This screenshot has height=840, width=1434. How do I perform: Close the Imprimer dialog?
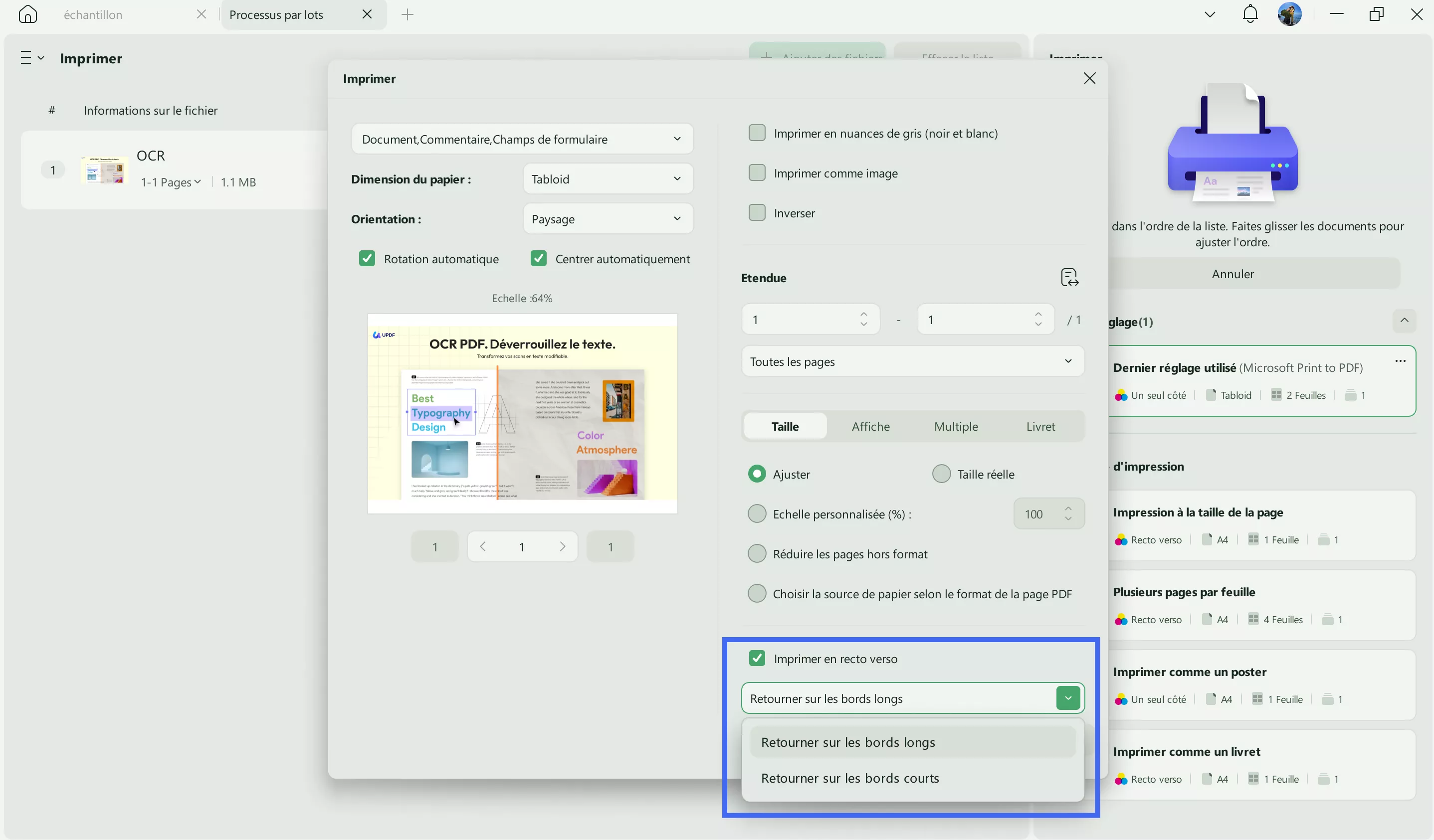click(1089, 78)
